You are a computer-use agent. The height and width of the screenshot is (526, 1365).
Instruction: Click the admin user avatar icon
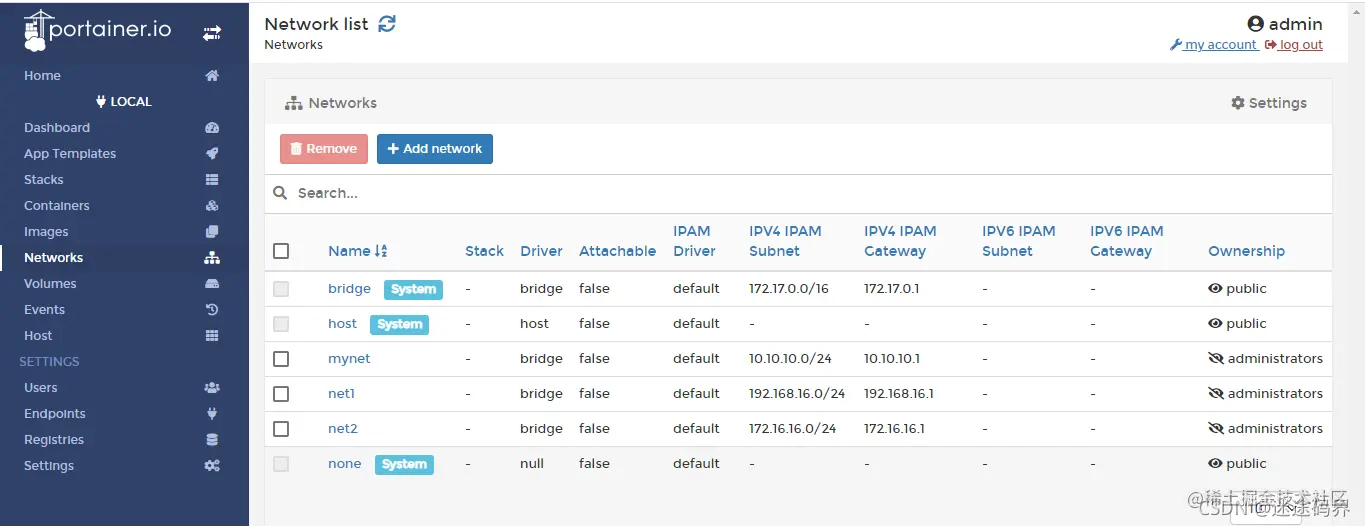(1256, 24)
